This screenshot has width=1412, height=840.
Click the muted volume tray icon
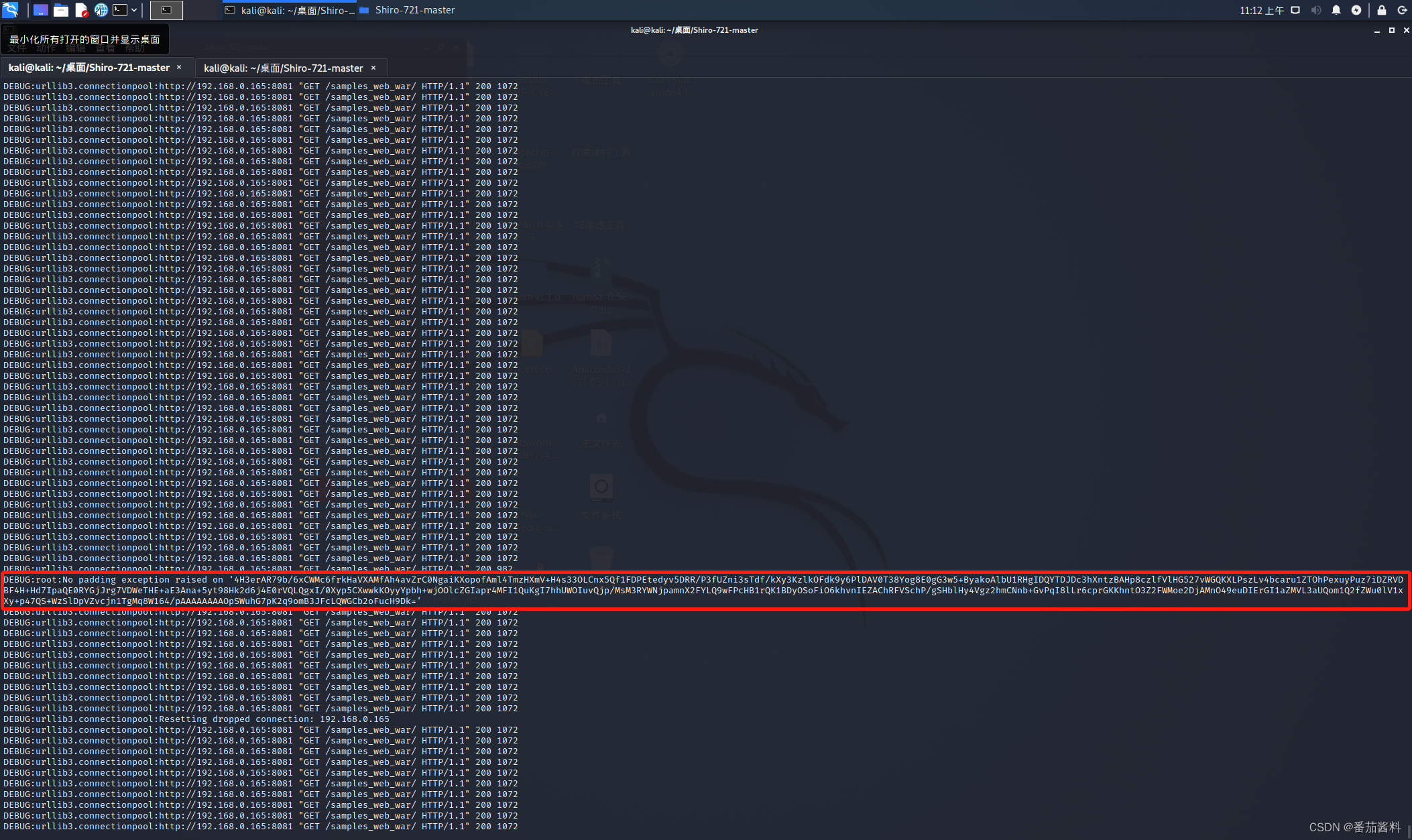[1316, 10]
